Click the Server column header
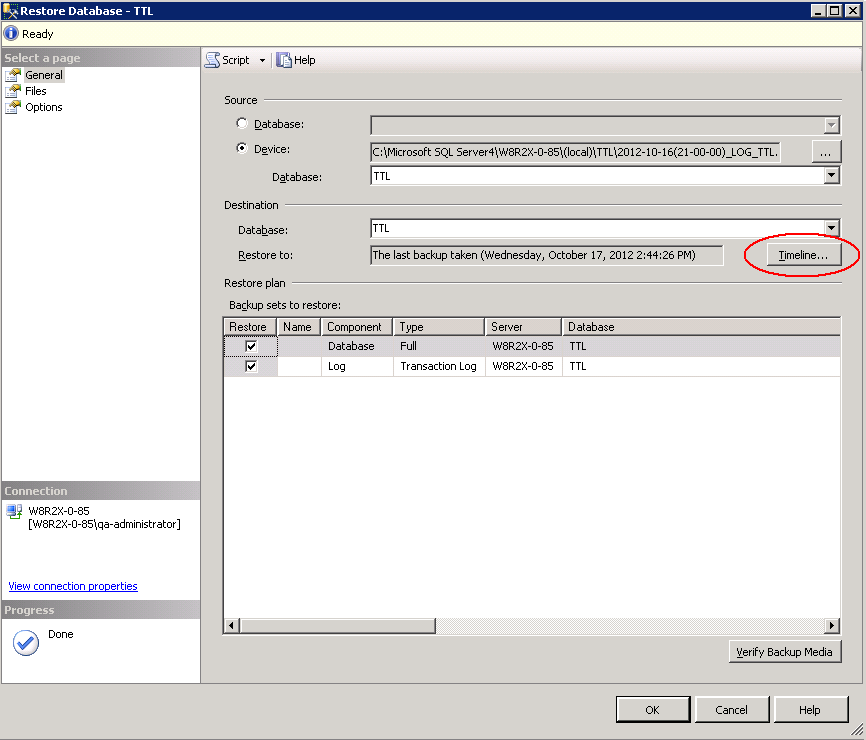The image size is (866, 740). [524, 327]
